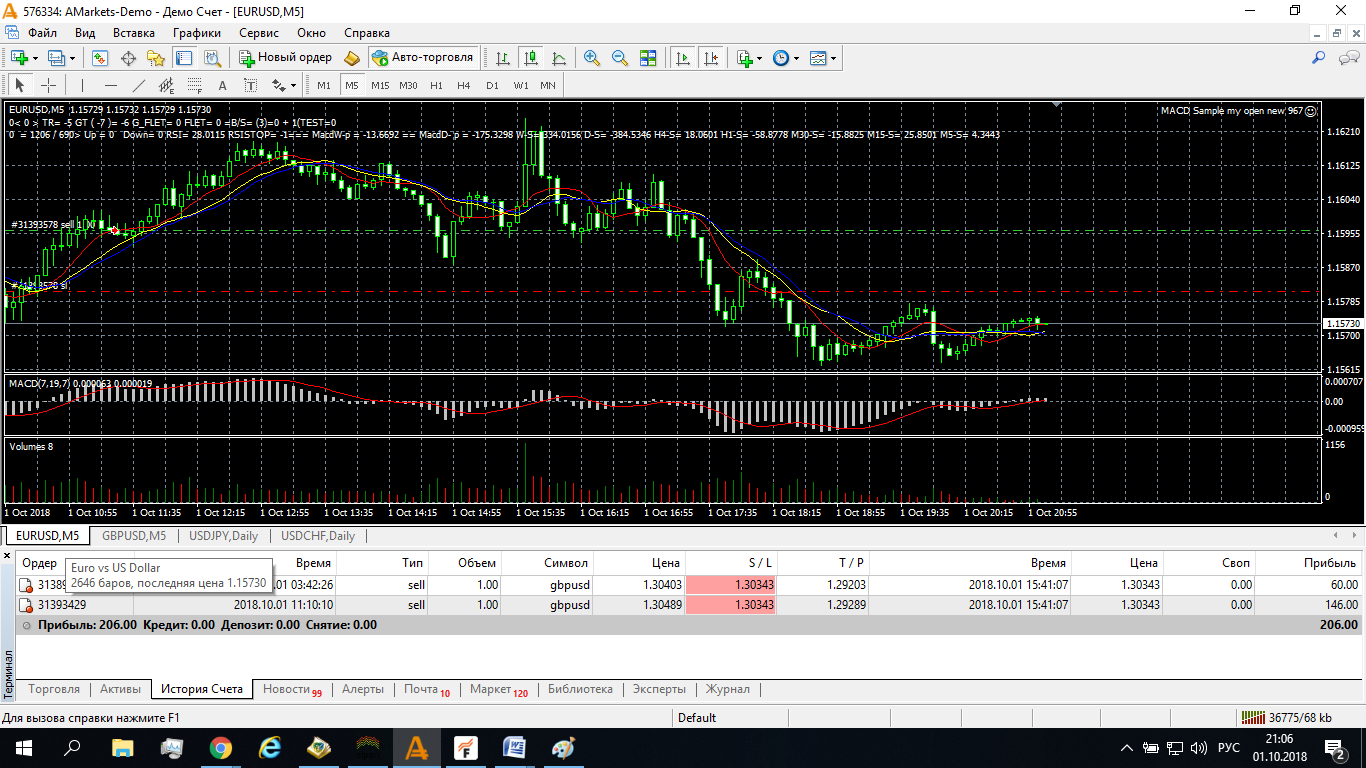Open the MetaEditor book icon
Image resolution: width=1366 pixels, height=768 pixels.
tap(352, 58)
